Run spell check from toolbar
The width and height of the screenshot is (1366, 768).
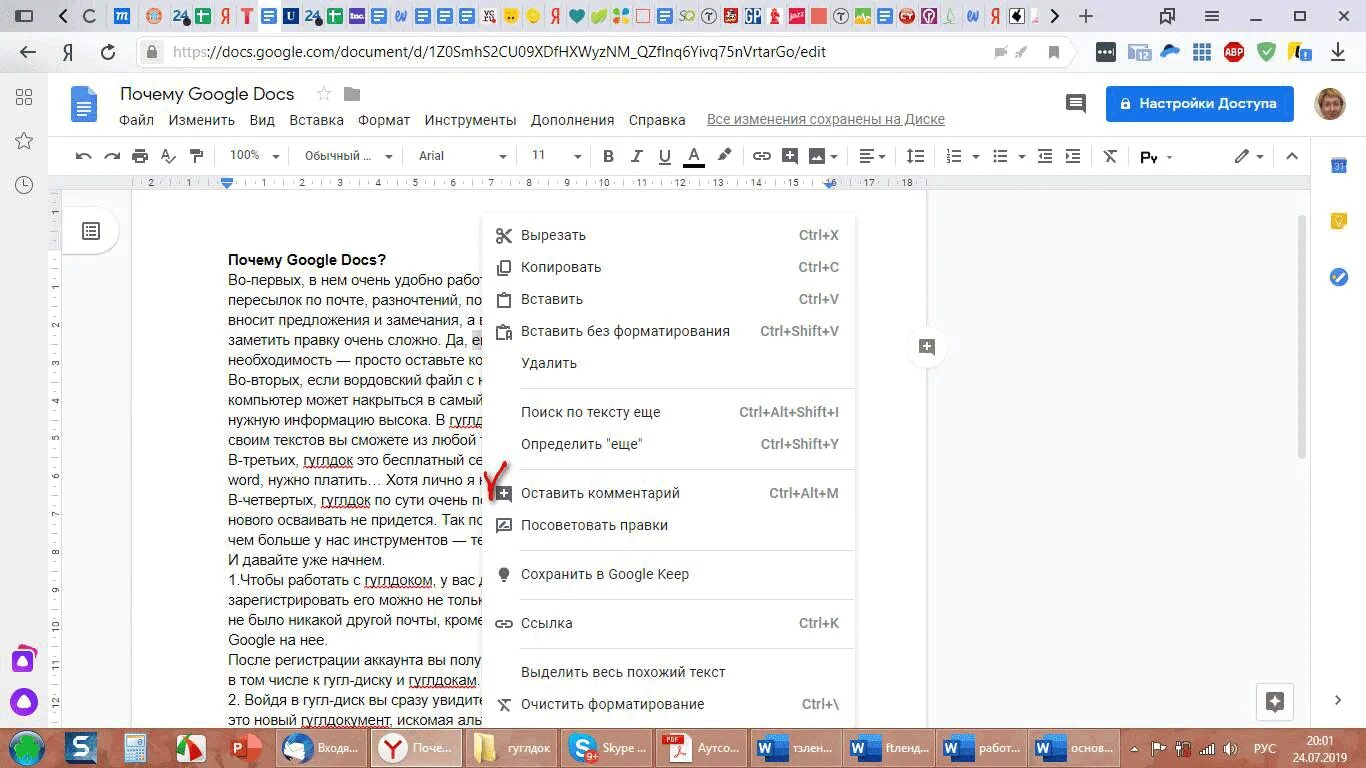(168, 156)
